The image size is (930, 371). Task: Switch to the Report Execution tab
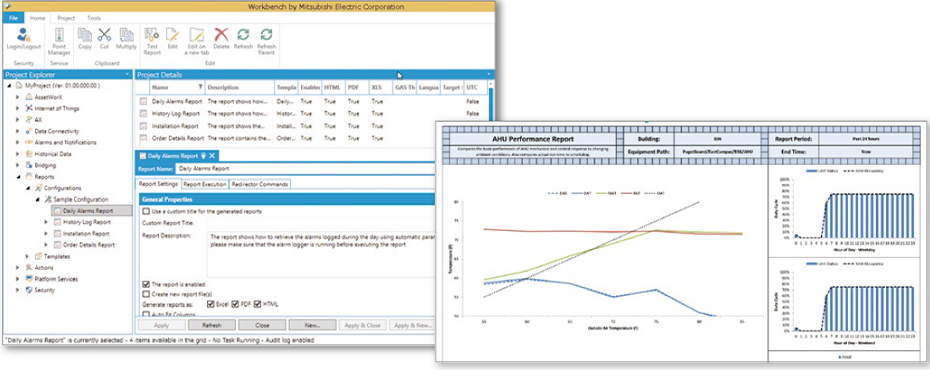[x=204, y=184]
